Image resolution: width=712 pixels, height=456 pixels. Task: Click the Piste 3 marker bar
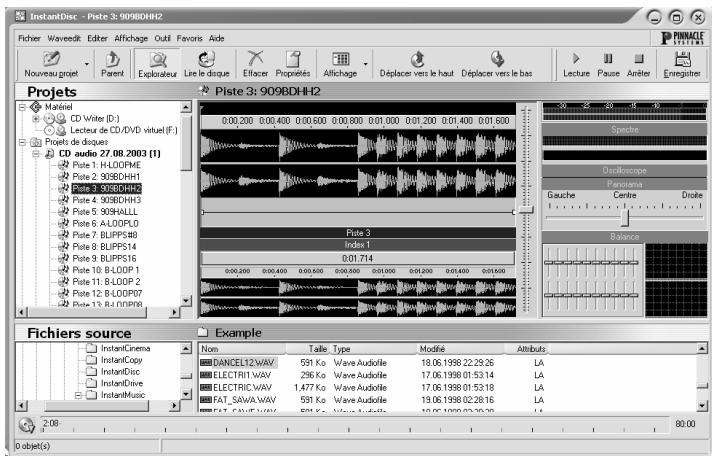pos(358,233)
